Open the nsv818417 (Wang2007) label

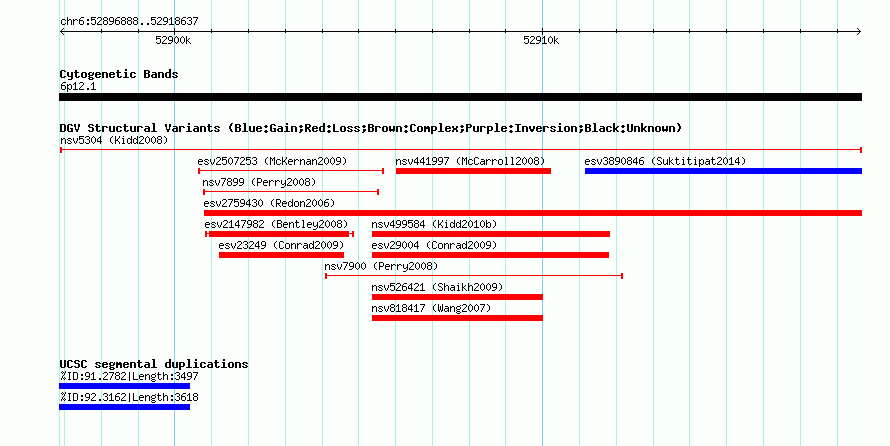[431, 308]
